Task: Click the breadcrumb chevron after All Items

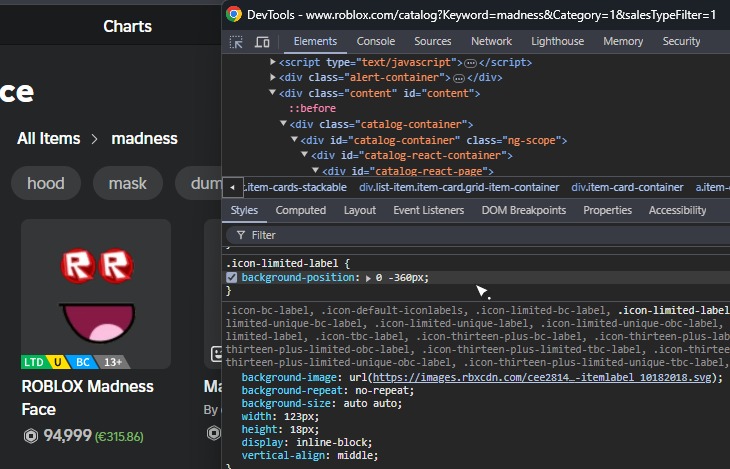Action: pyautogui.click(x=95, y=139)
